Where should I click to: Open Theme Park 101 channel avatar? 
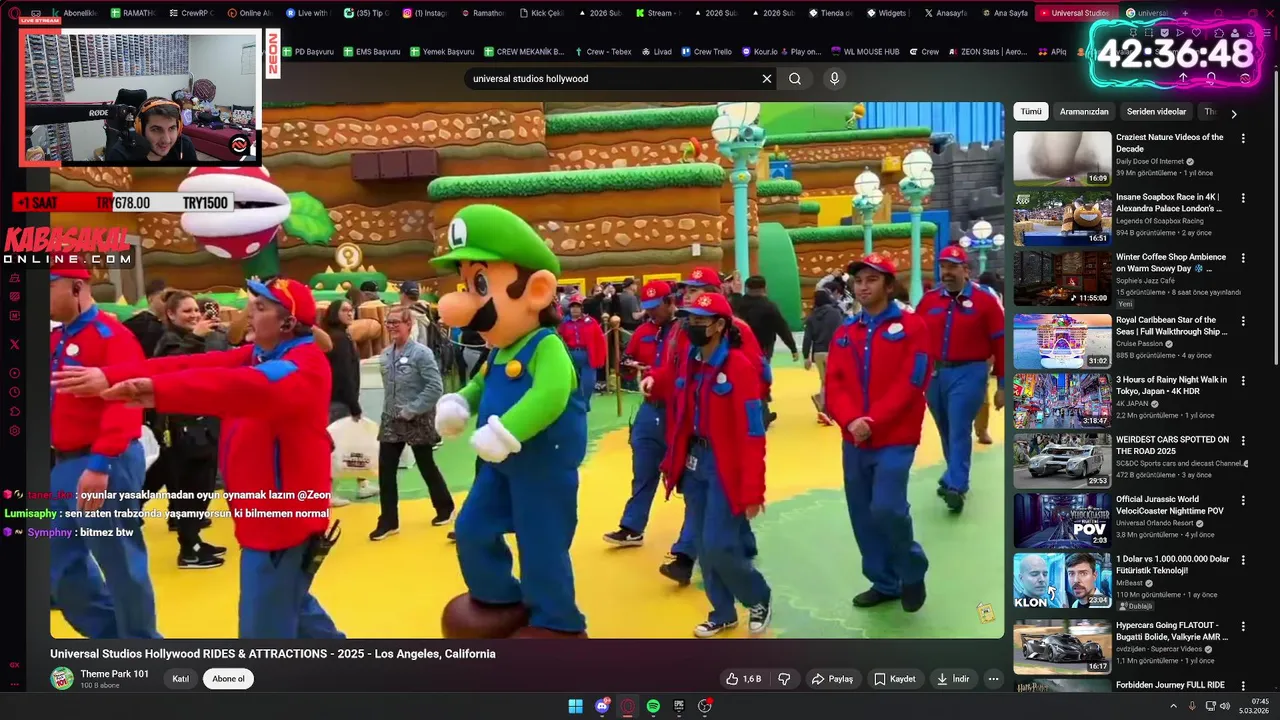tap(62, 678)
